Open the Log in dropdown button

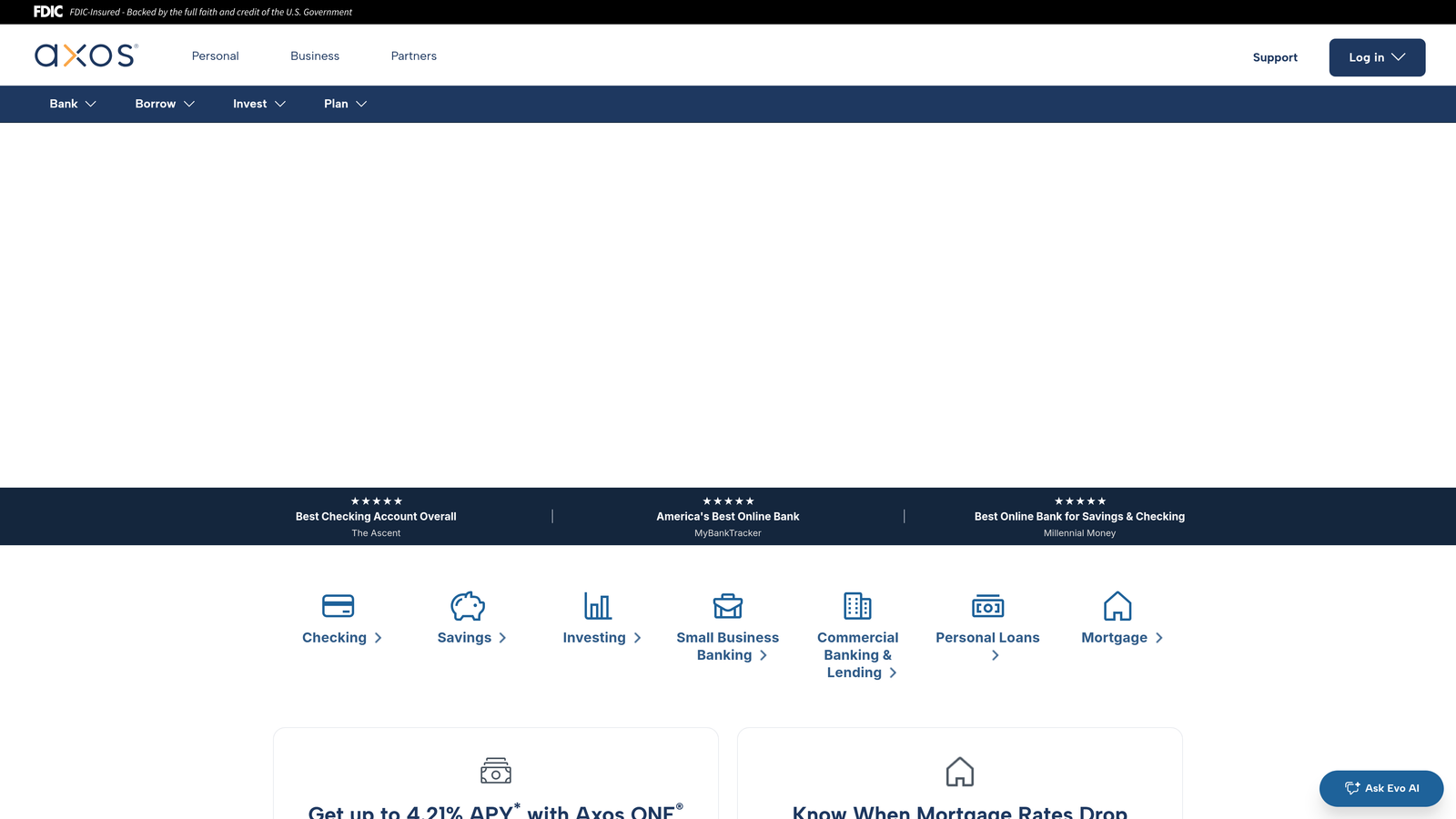click(x=1377, y=57)
